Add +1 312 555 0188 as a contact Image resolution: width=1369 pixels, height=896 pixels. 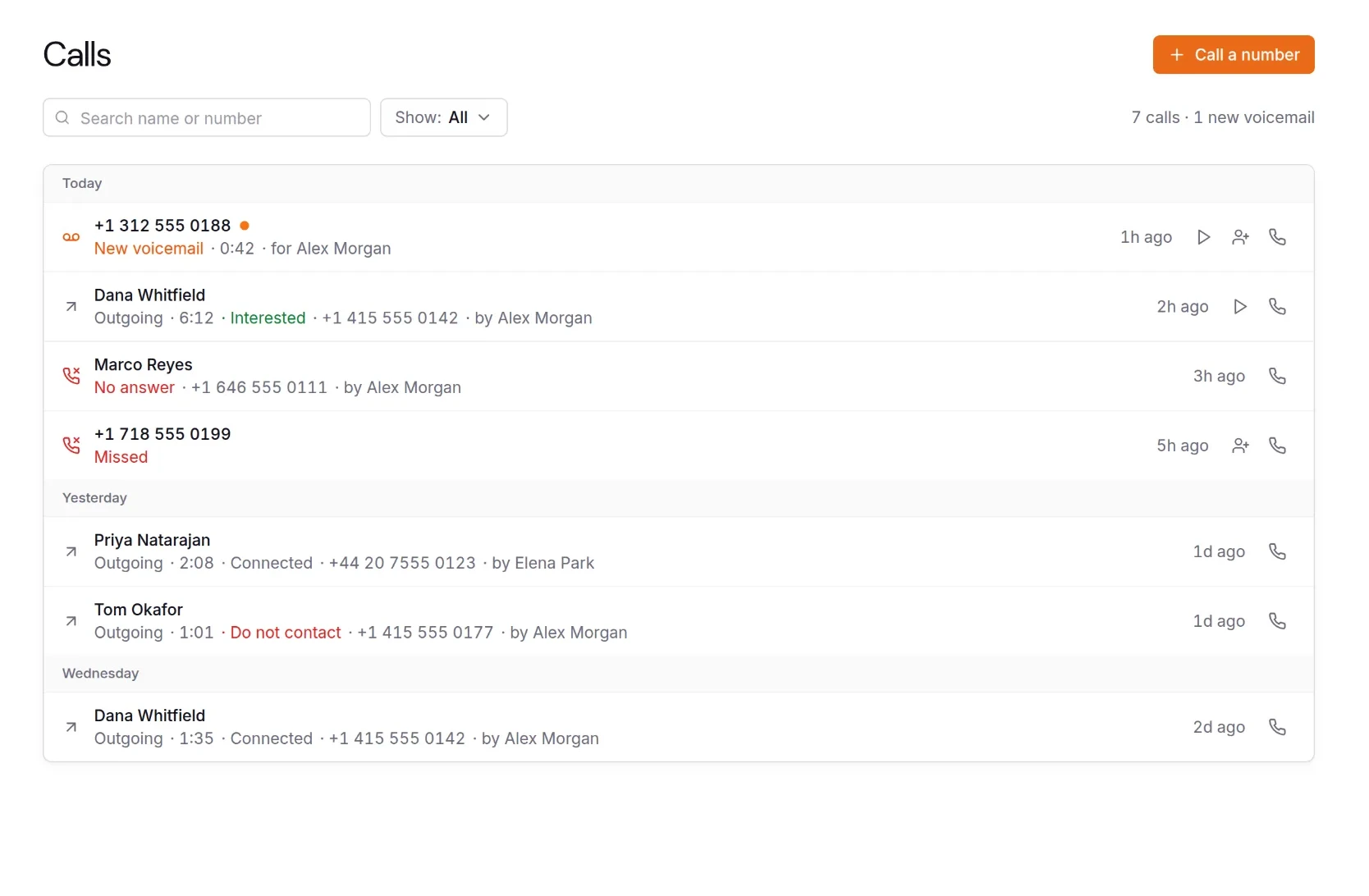(x=1240, y=237)
